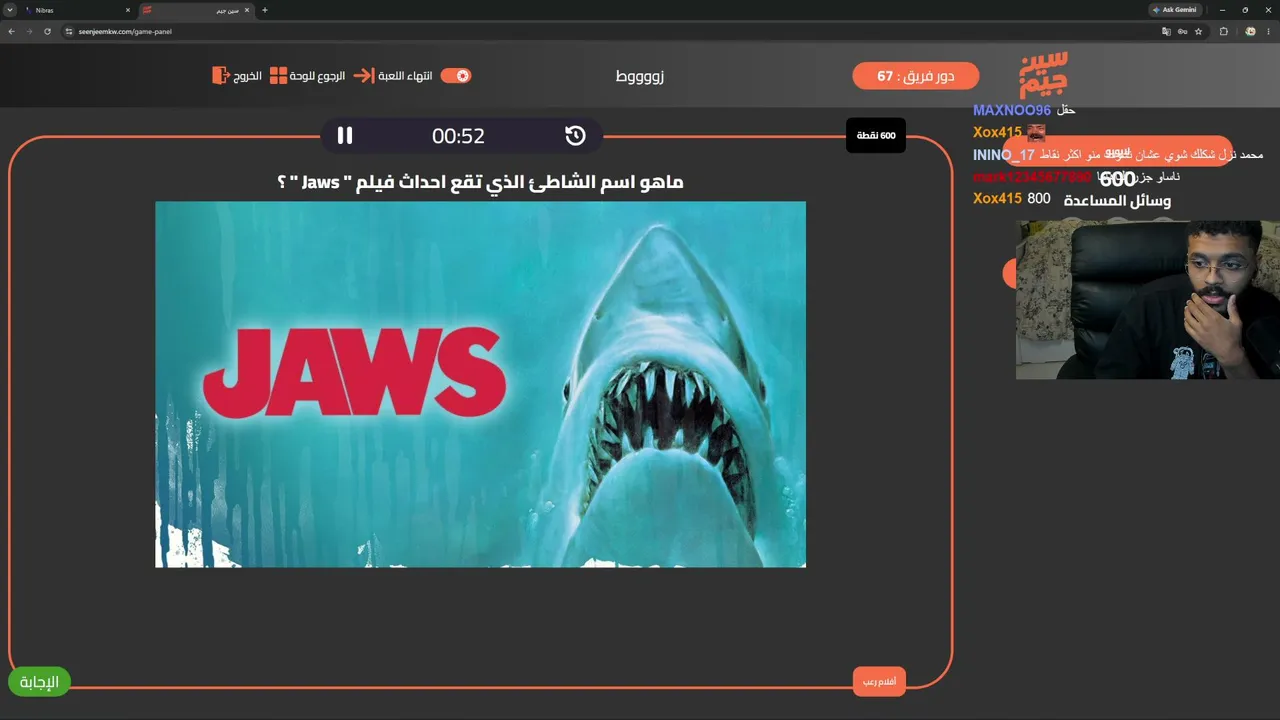Click the أفلام رعب category tag

879,681
